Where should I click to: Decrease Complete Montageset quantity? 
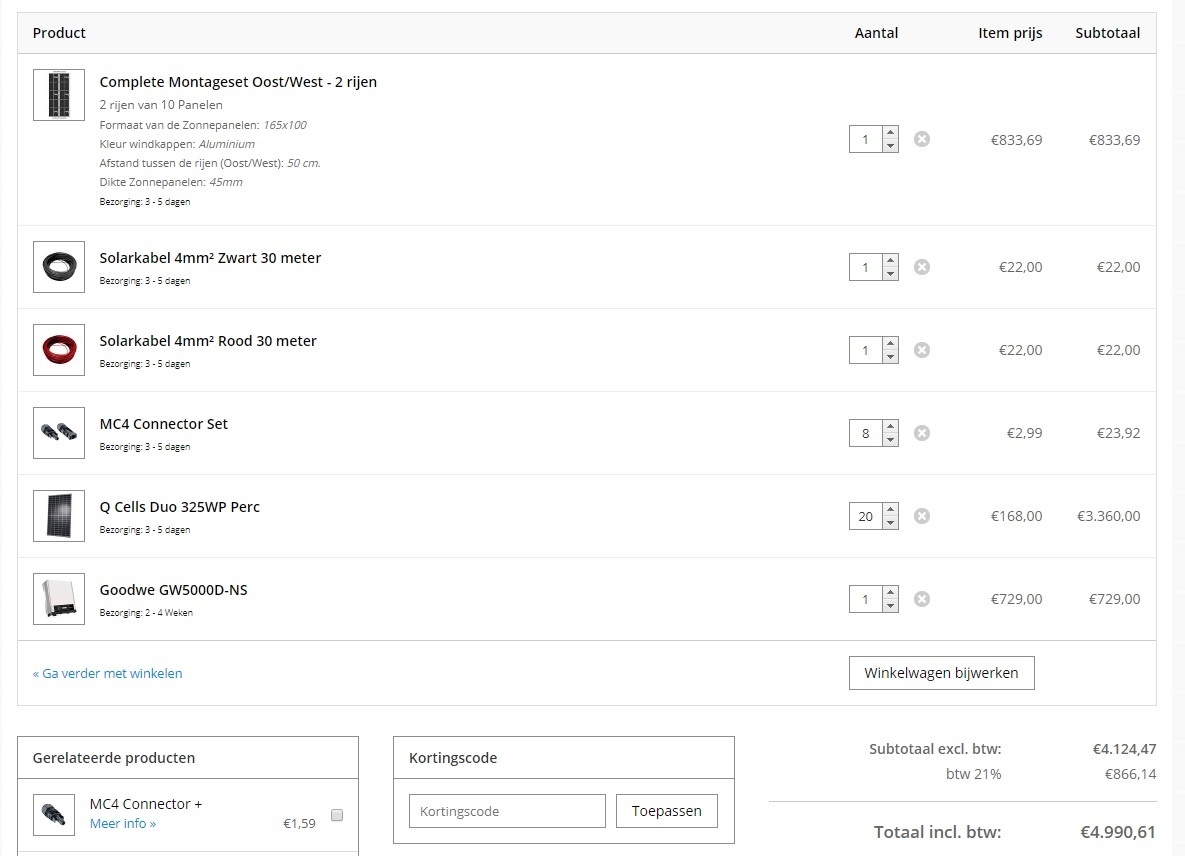click(x=891, y=146)
